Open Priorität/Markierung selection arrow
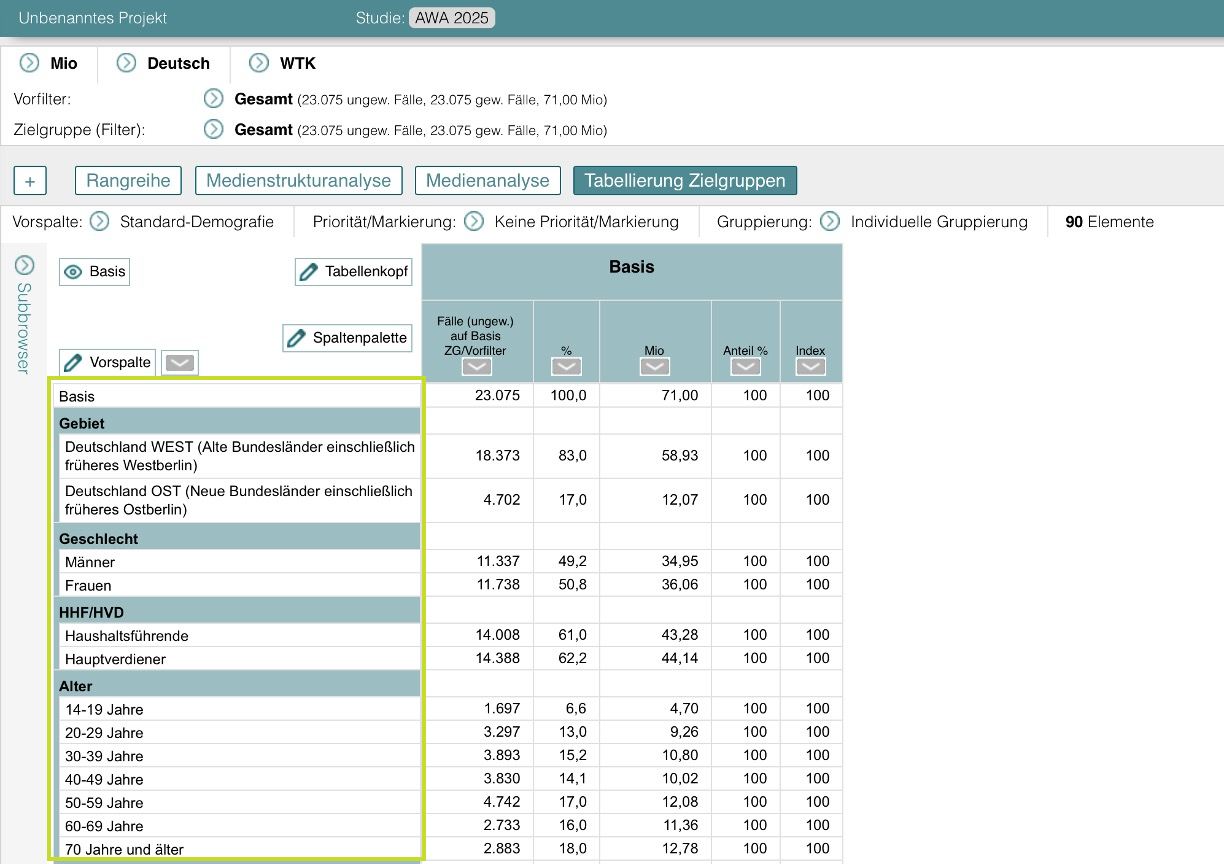1224x864 pixels. click(474, 222)
